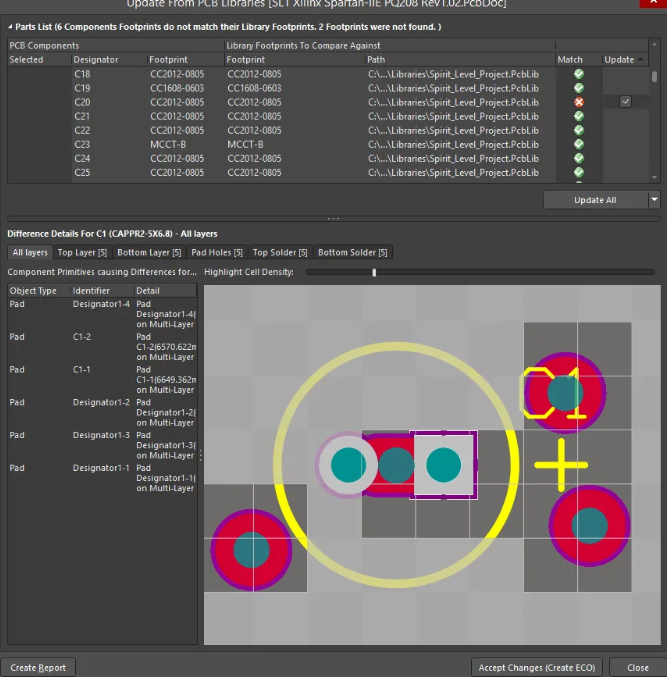Collapse the Parts List section
Screen dimensions: 667x677
point(12,27)
